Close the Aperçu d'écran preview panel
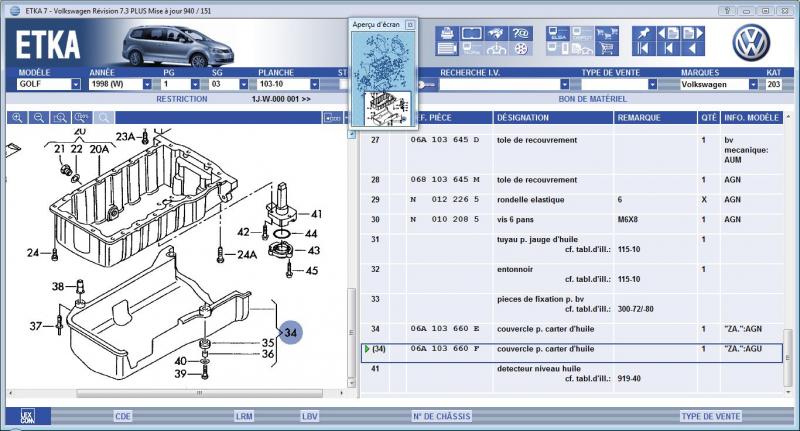800x431 pixels. tap(410, 24)
